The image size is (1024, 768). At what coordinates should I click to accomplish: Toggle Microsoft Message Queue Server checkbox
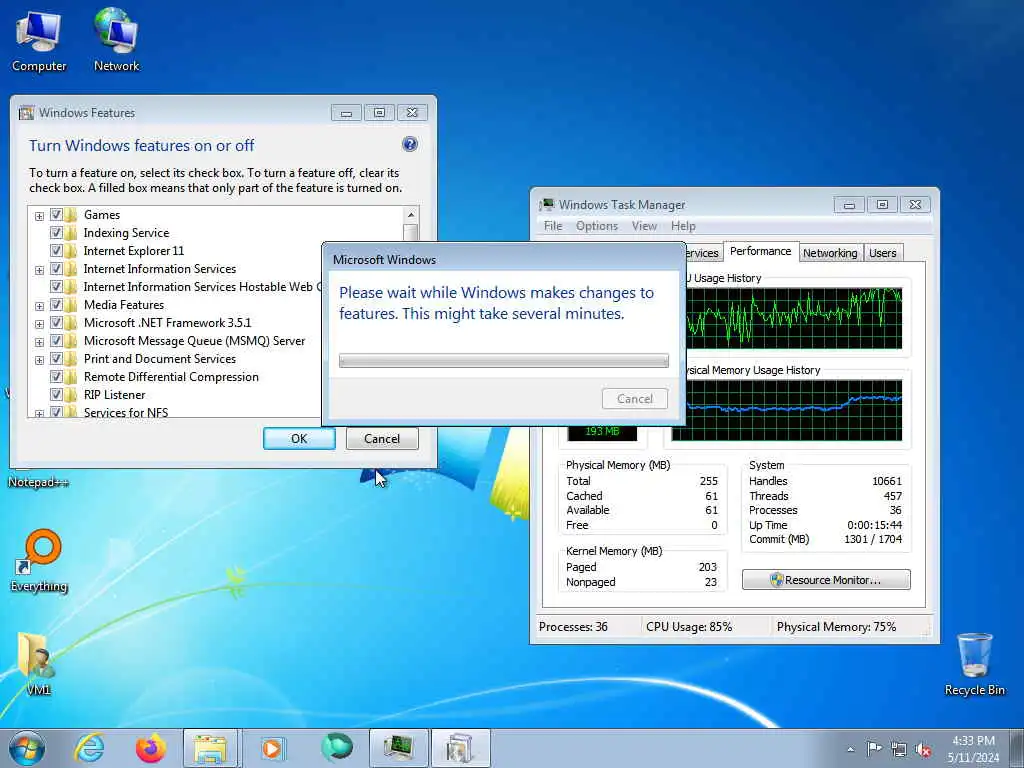pyautogui.click(x=56, y=340)
